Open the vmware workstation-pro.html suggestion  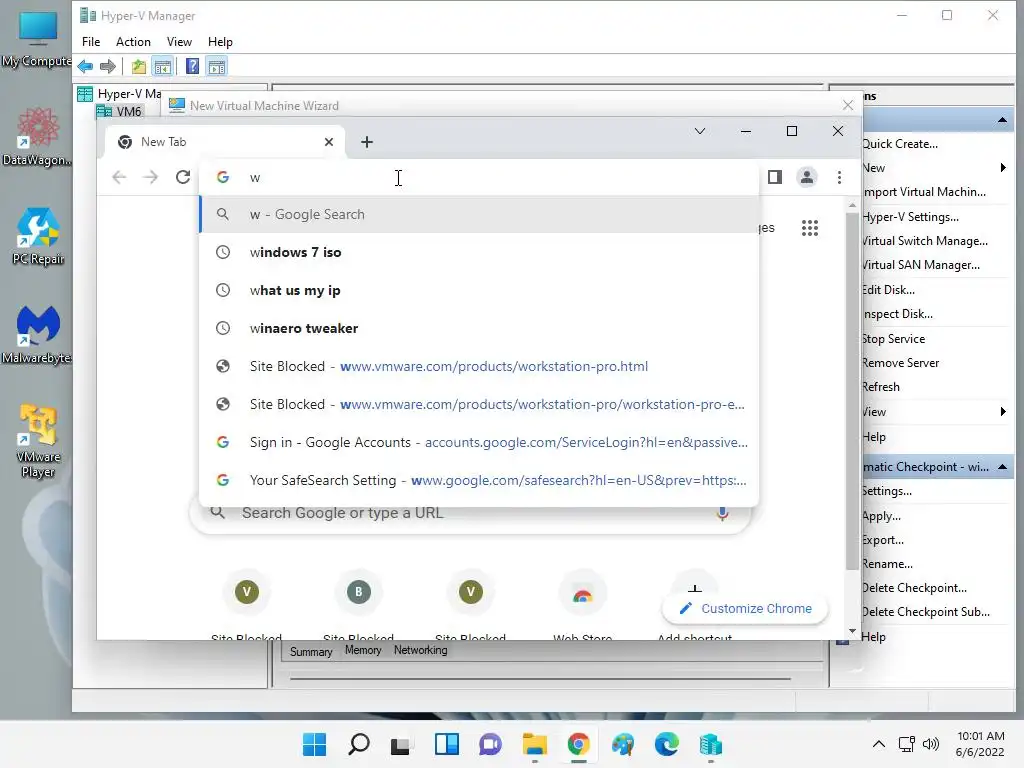(x=479, y=366)
